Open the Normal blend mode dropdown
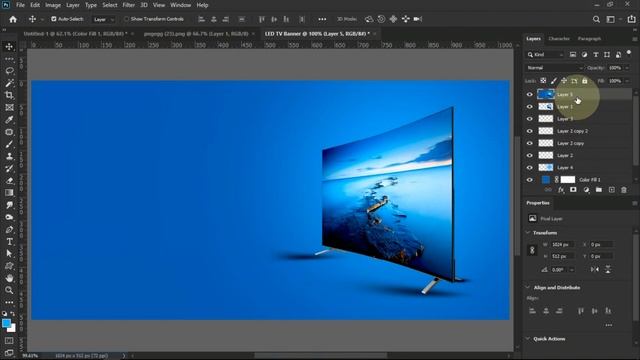The height and width of the screenshot is (360, 640). 554,68
